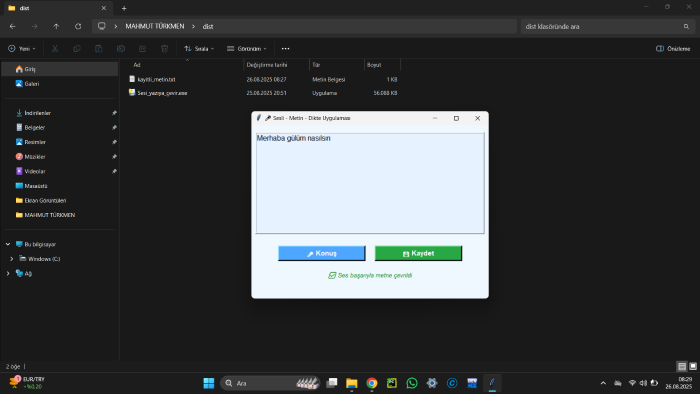
Task: Show hidden system tray icons chevron
Action: point(603,383)
